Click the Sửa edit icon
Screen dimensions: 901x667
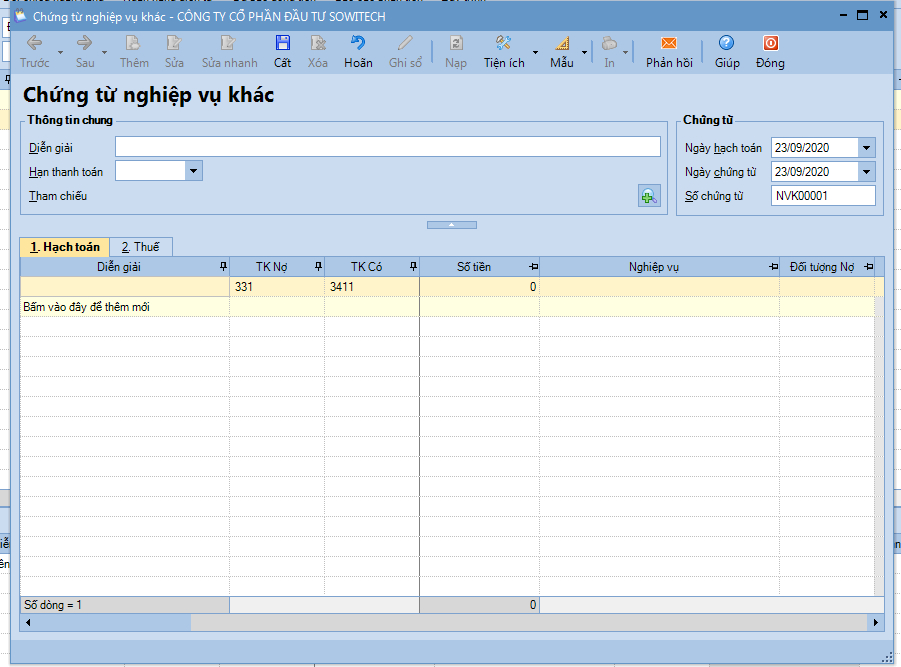click(174, 43)
